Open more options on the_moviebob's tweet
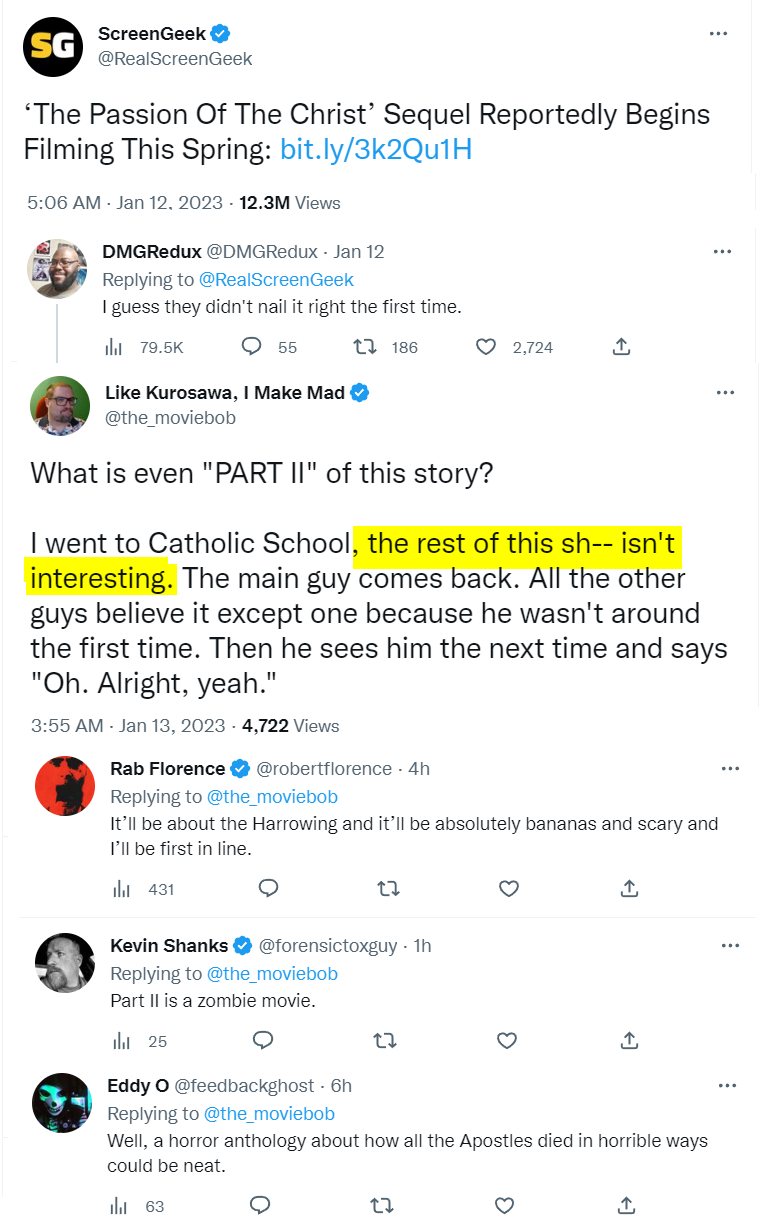The width and height of the screenshot is (775, 1227). click(726, 393)
